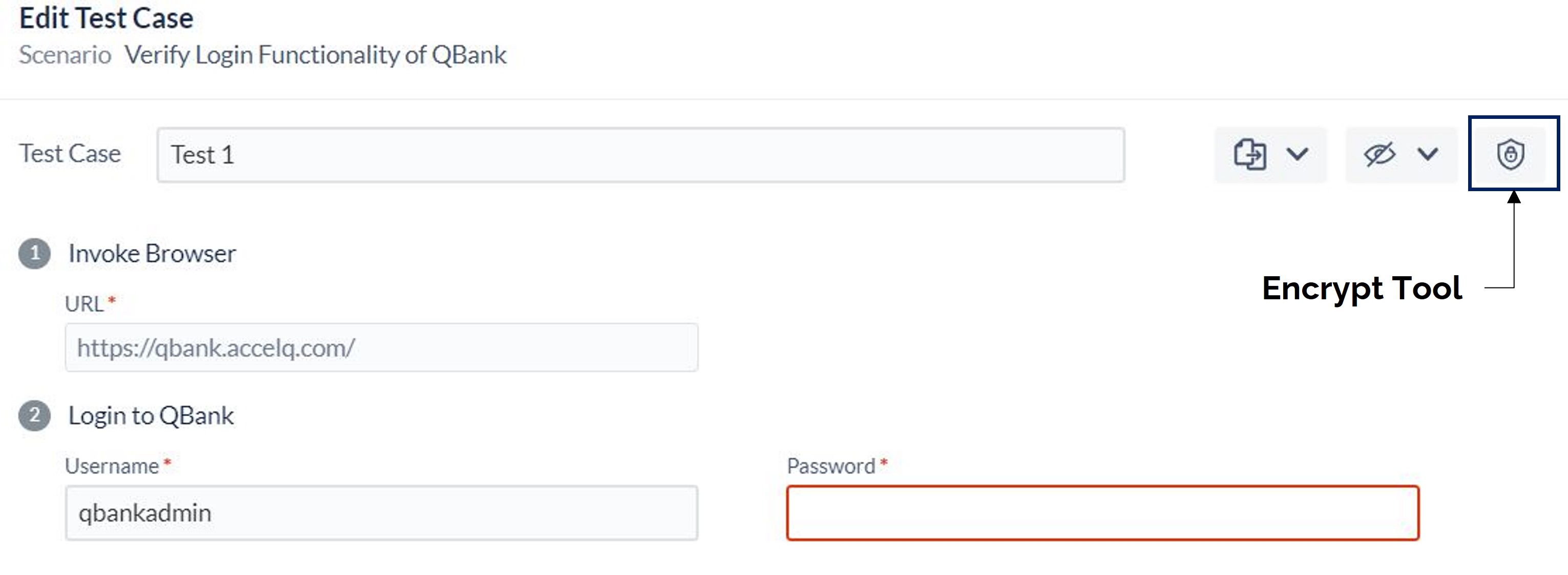The height and width of the screenshot is (575, 1568).
Task: Expand the dropdown arrow beside copy icon
Action: tap(1297, 154)
